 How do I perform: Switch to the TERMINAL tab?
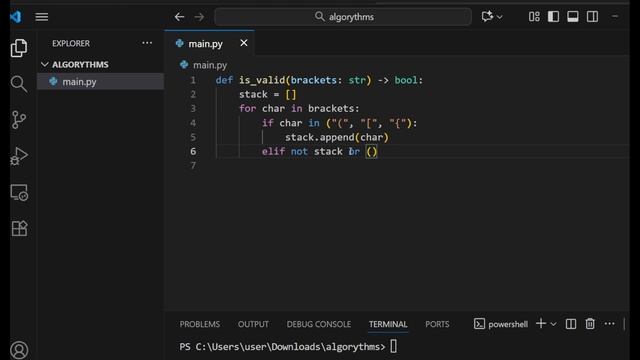pyautogui.click(x=388, y=324)
